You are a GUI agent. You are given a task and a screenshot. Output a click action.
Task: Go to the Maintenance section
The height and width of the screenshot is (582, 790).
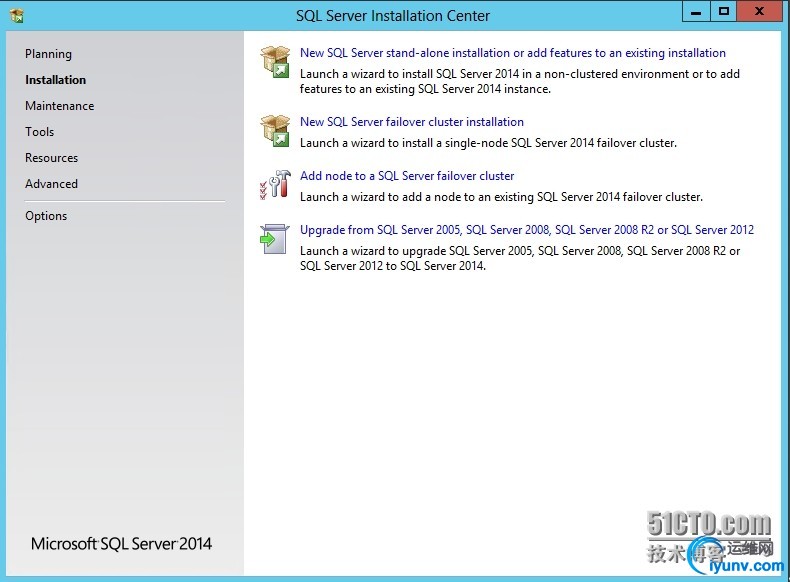click(x=59, y=106)
